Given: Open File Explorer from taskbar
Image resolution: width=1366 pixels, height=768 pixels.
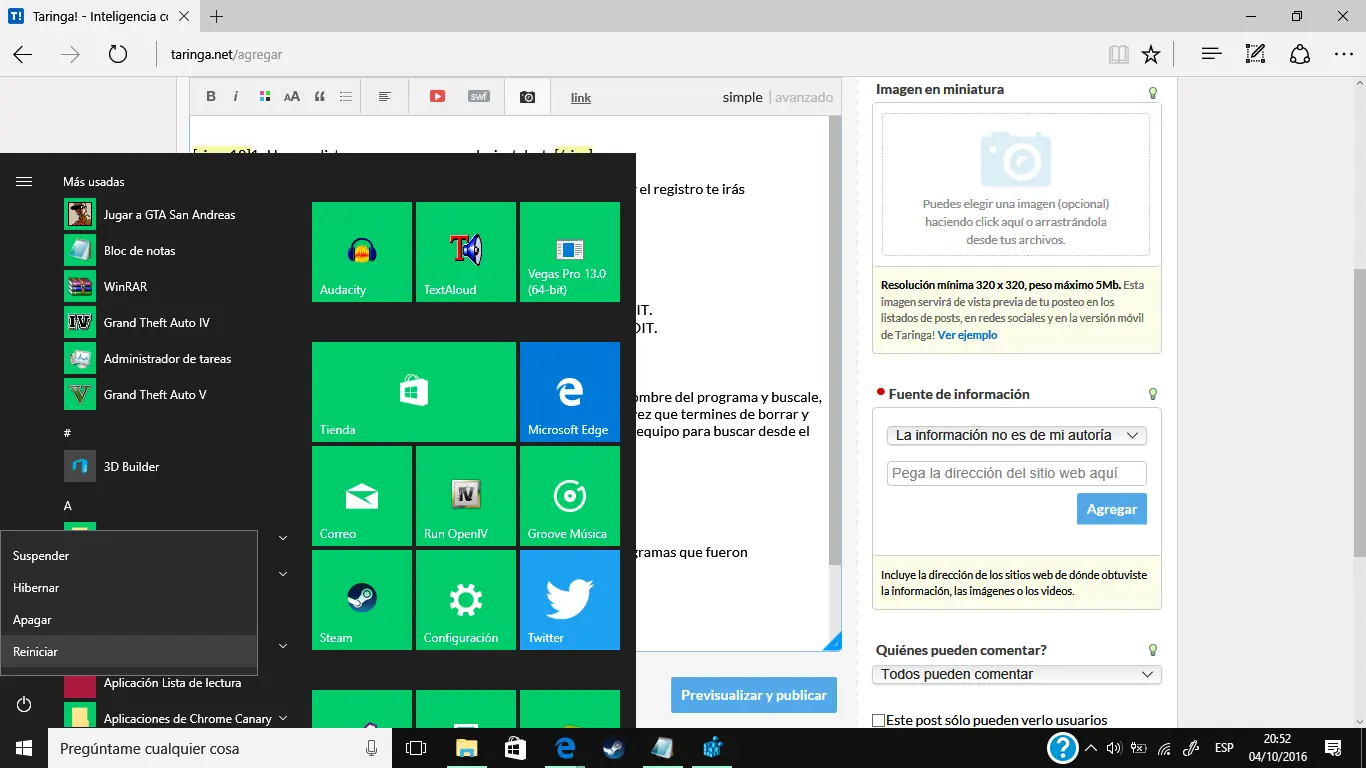Looking at the screenshot, I should click(466, 748).
